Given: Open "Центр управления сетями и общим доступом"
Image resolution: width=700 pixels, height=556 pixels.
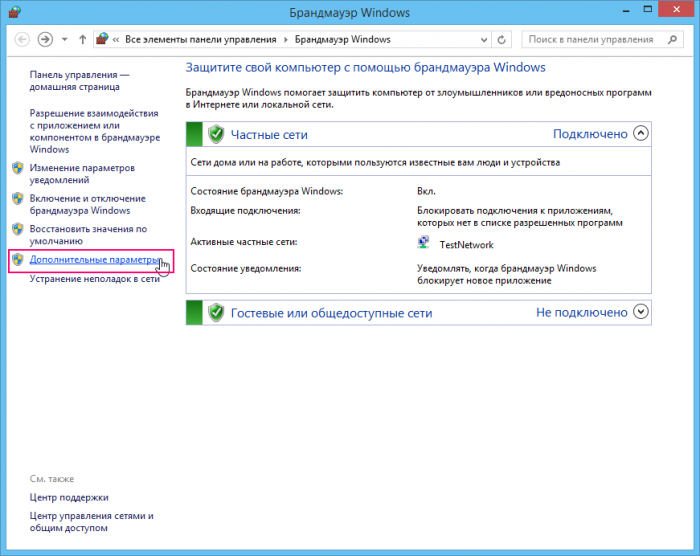Looking at the screenshot, I should click(x=92, y=522).
